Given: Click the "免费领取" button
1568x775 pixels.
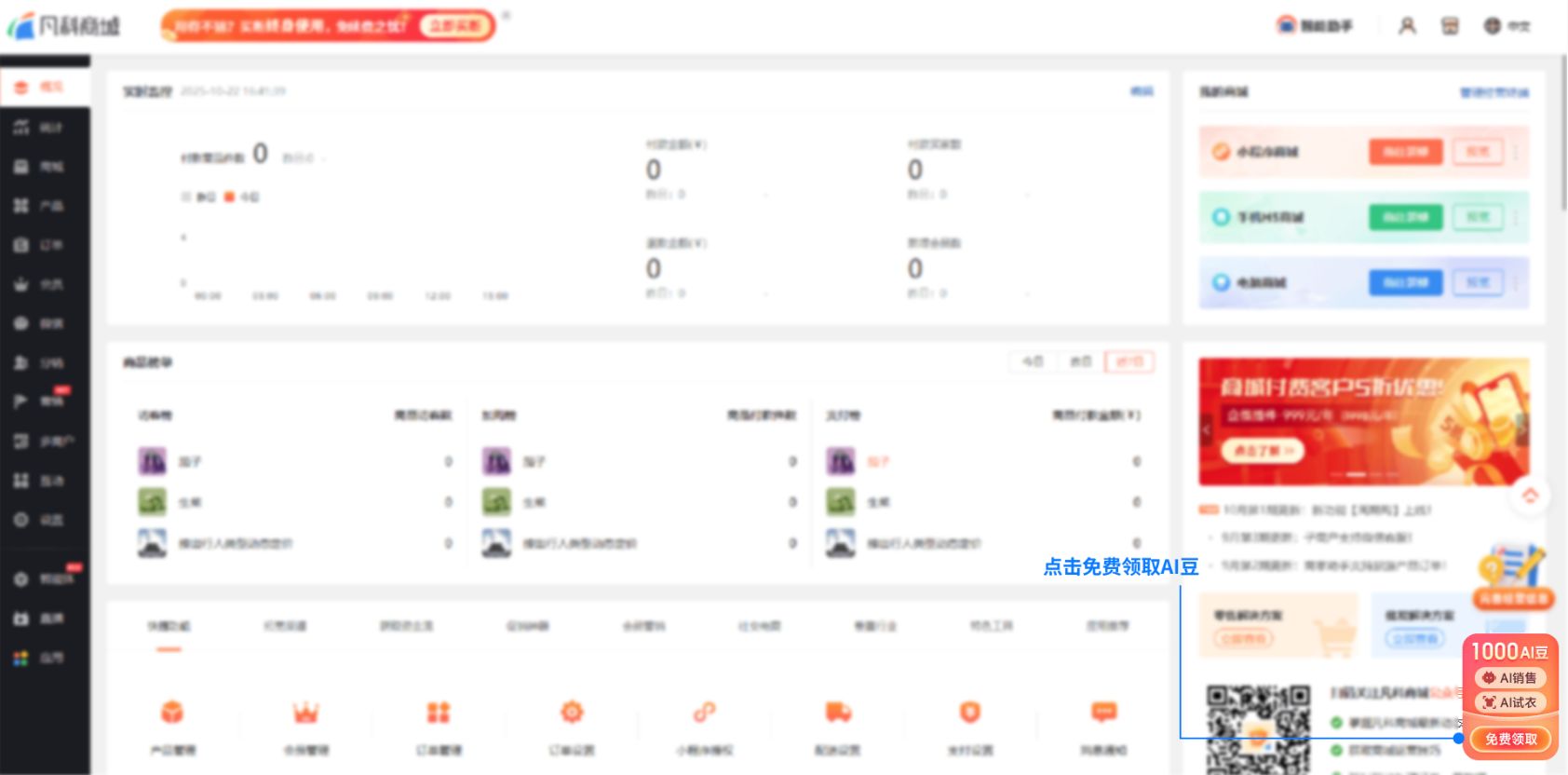Looking at the screenshot, I should [x=1510, y=740].
